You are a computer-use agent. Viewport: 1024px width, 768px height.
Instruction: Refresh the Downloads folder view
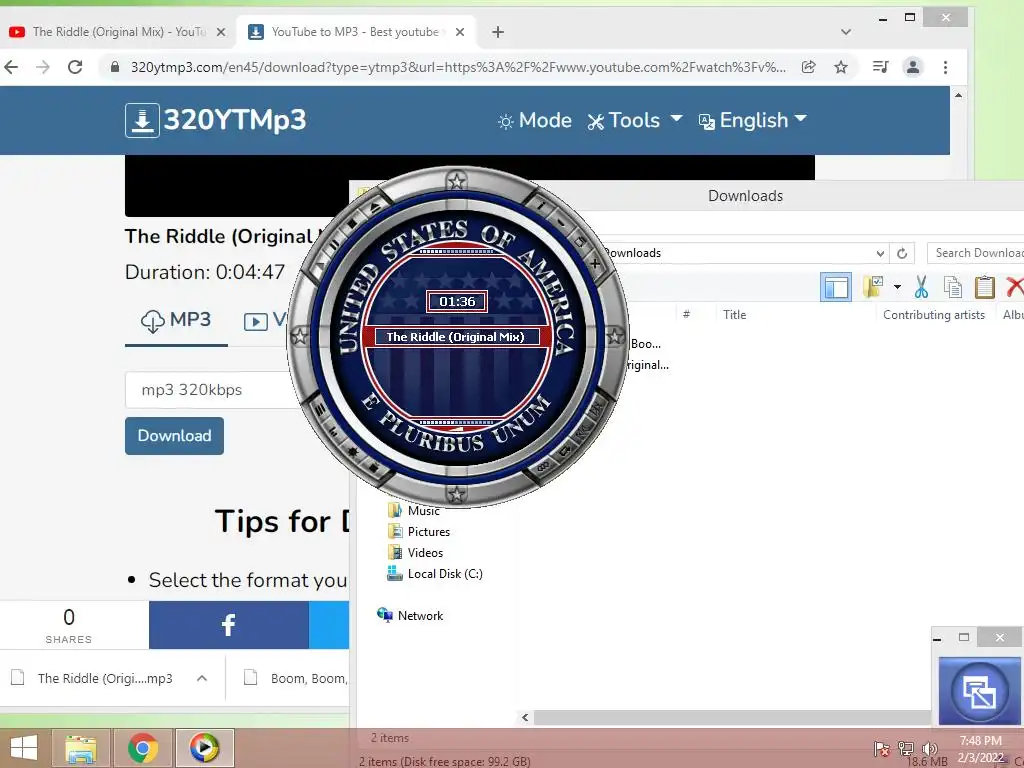[x=902, y=253]
